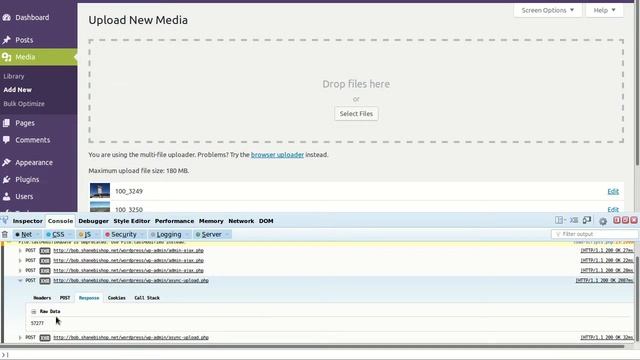Switch to the DOM tab
Viewport: 640px width, 360px height.
point(266,221)
